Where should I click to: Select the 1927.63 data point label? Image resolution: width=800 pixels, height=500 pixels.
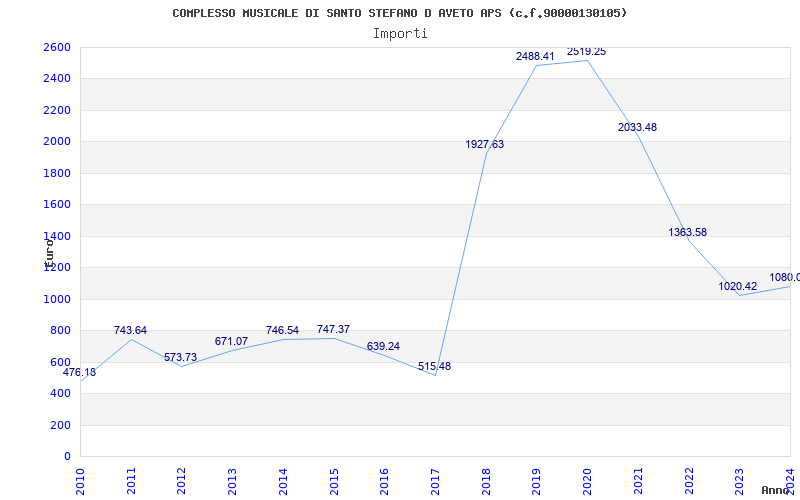485,144
